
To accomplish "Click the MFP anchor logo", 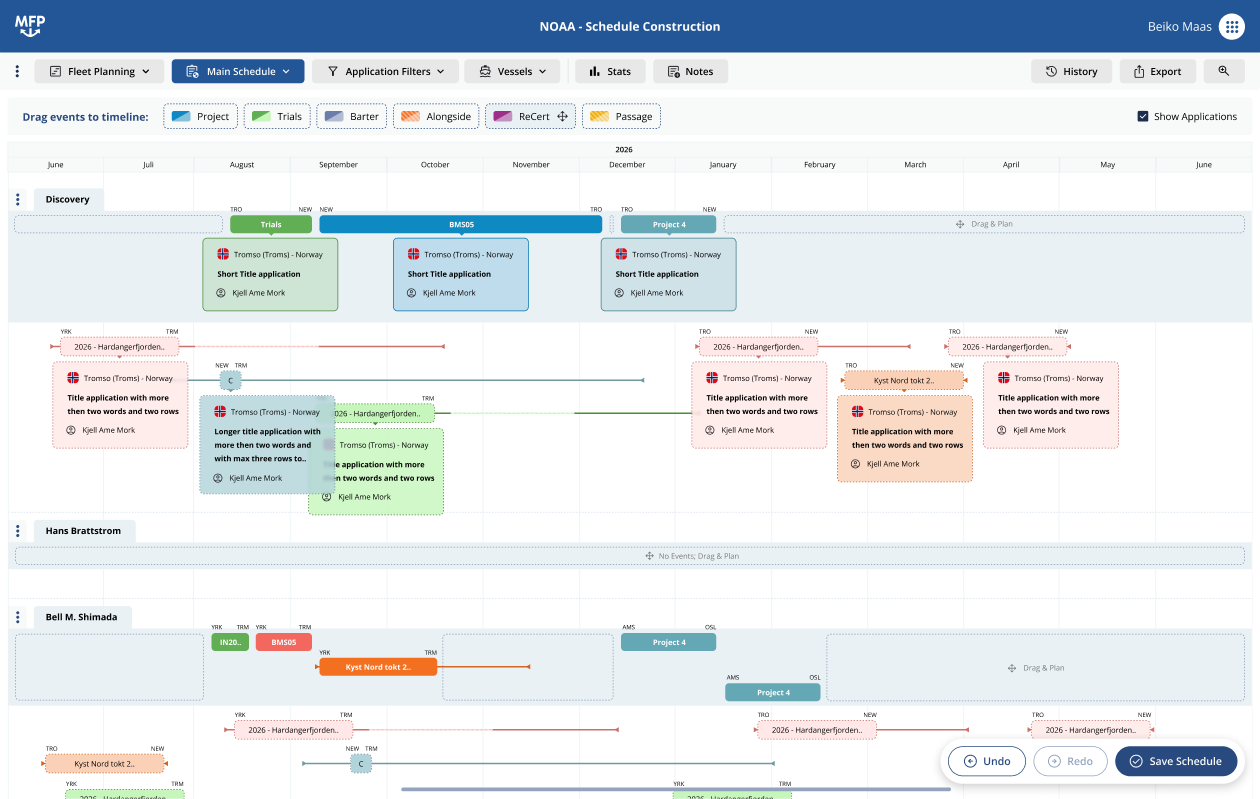I will point(30,26).
